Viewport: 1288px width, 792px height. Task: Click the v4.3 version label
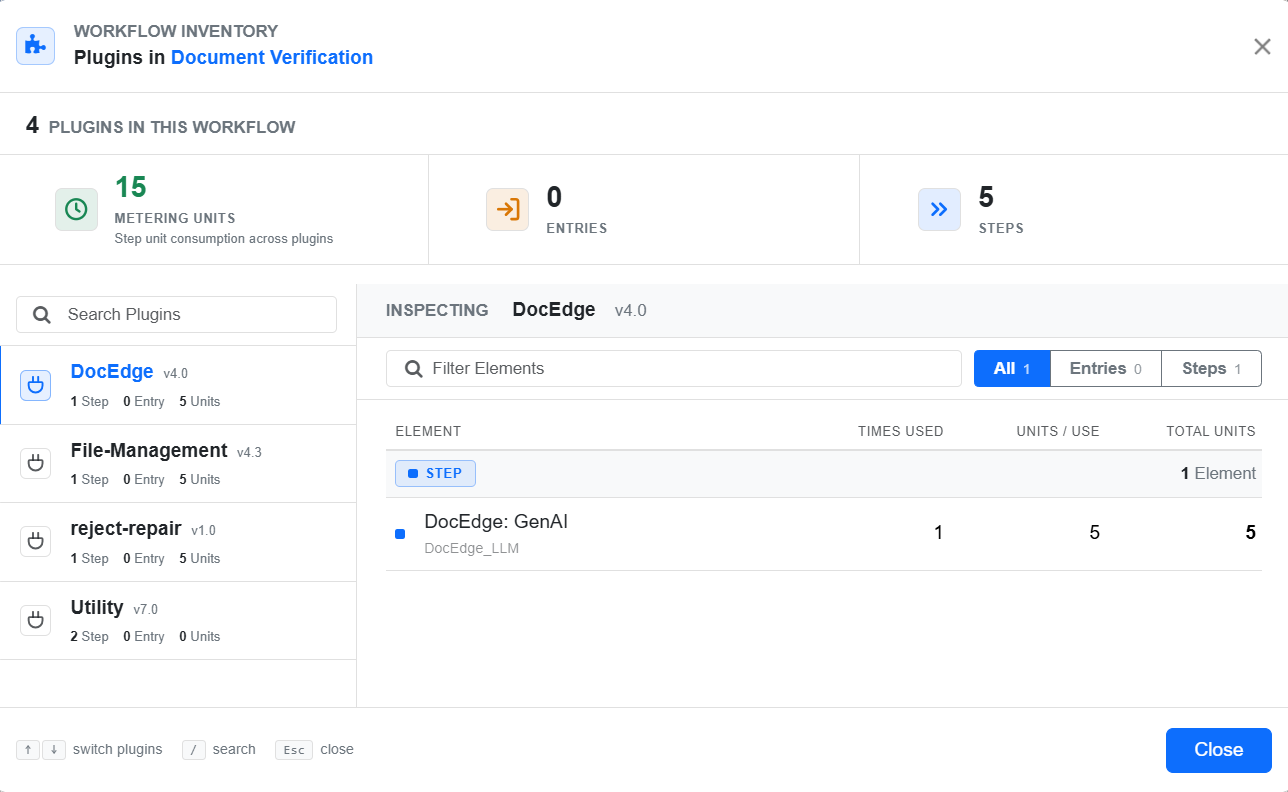[249, 452]
